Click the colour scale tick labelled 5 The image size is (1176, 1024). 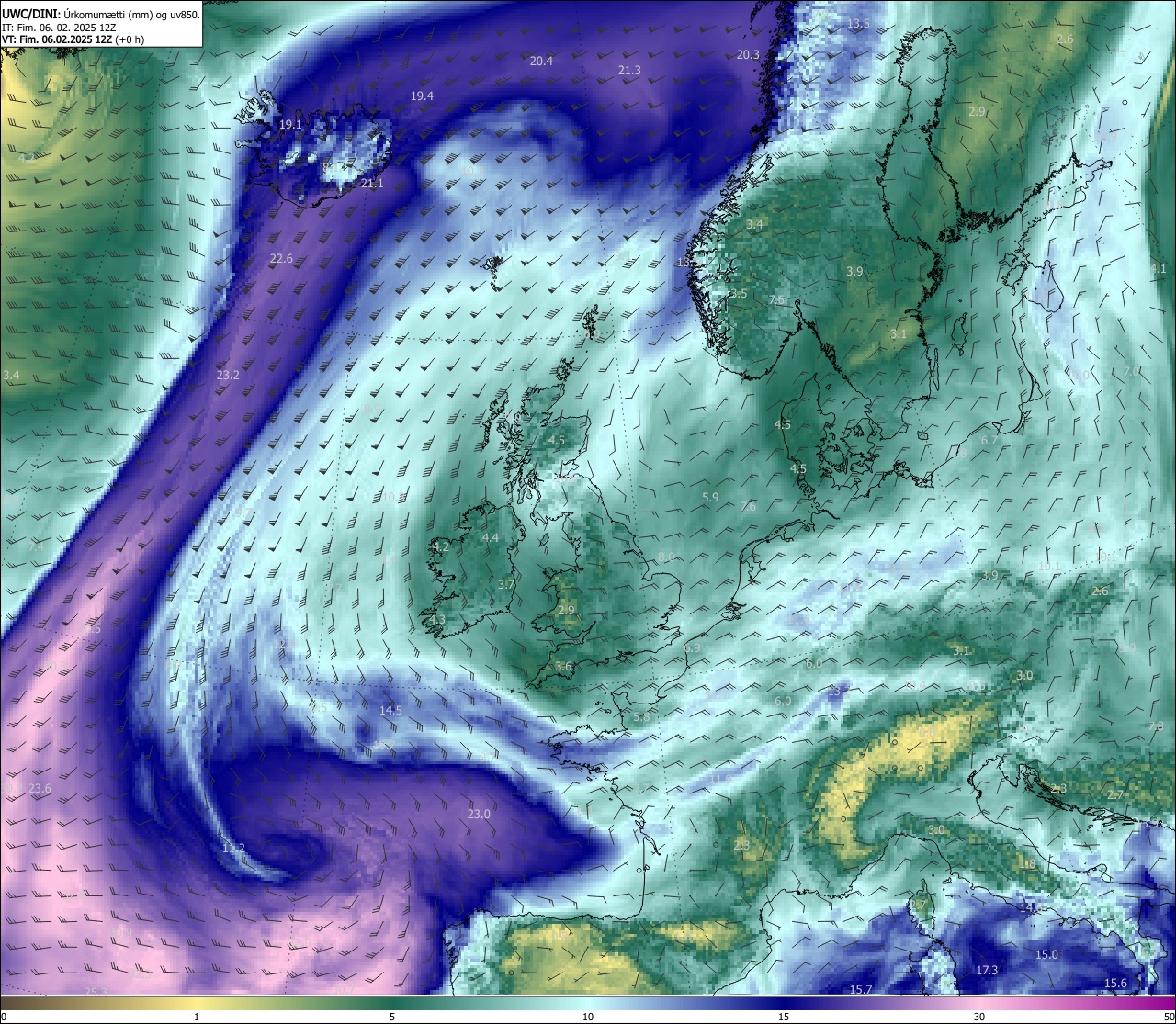click(392, 1017)
